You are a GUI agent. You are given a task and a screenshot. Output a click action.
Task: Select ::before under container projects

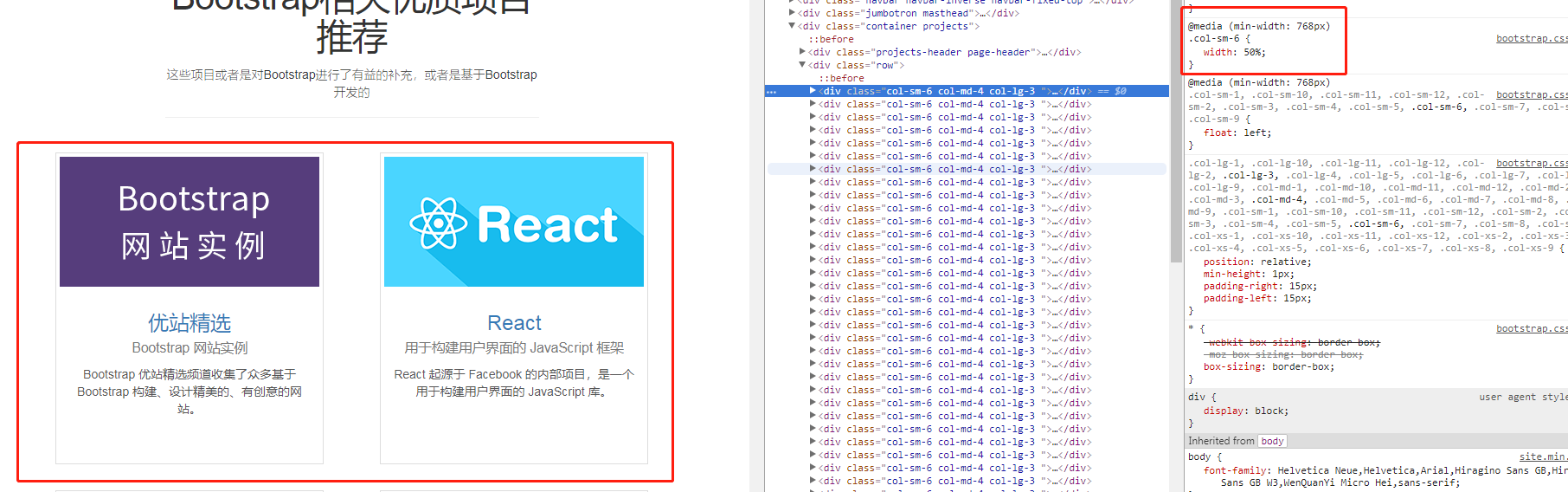(x=831, y=39)
